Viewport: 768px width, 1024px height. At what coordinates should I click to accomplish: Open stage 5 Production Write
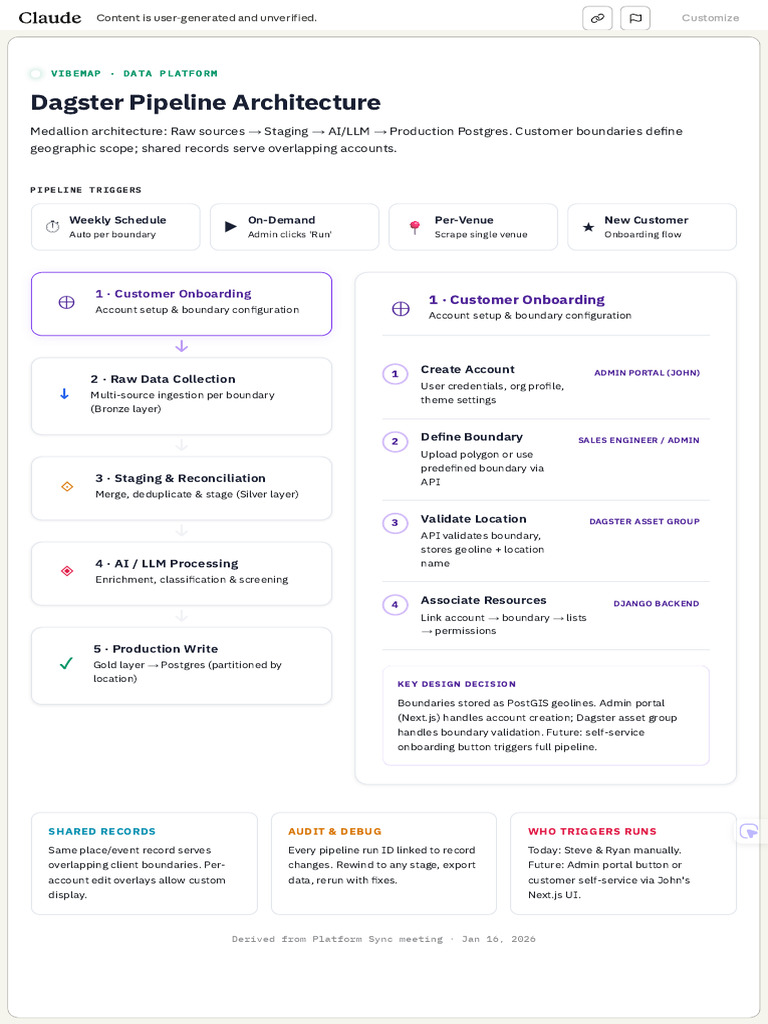182,665
